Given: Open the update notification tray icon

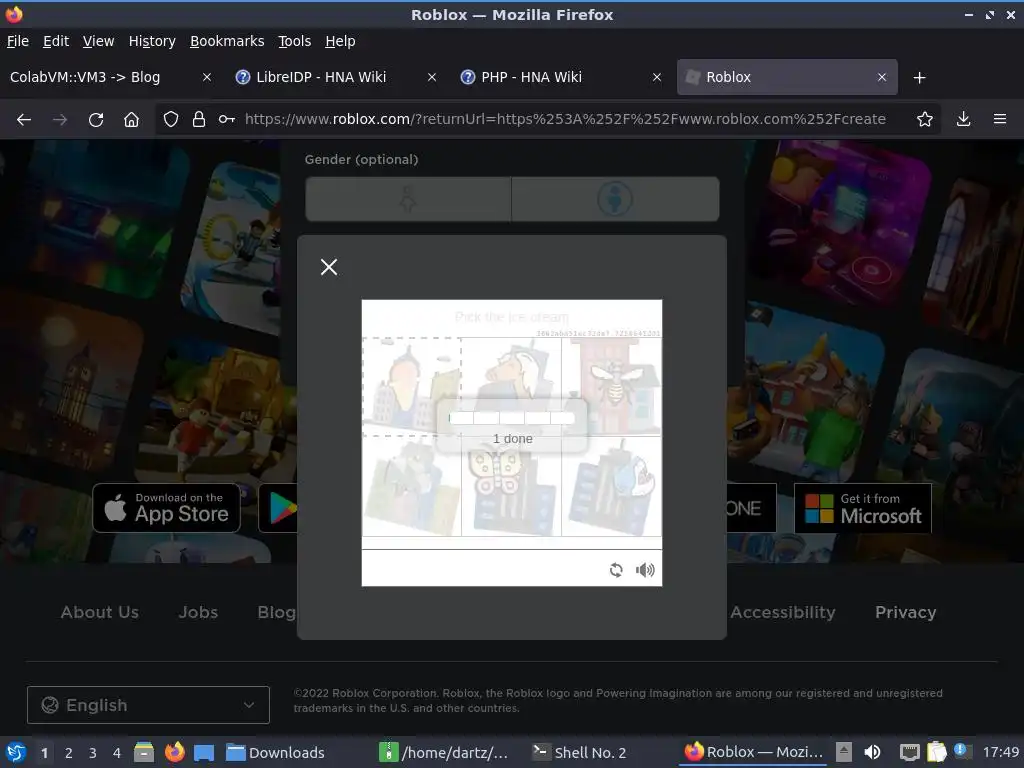Looking at the screenshot, I should [961, 751].
